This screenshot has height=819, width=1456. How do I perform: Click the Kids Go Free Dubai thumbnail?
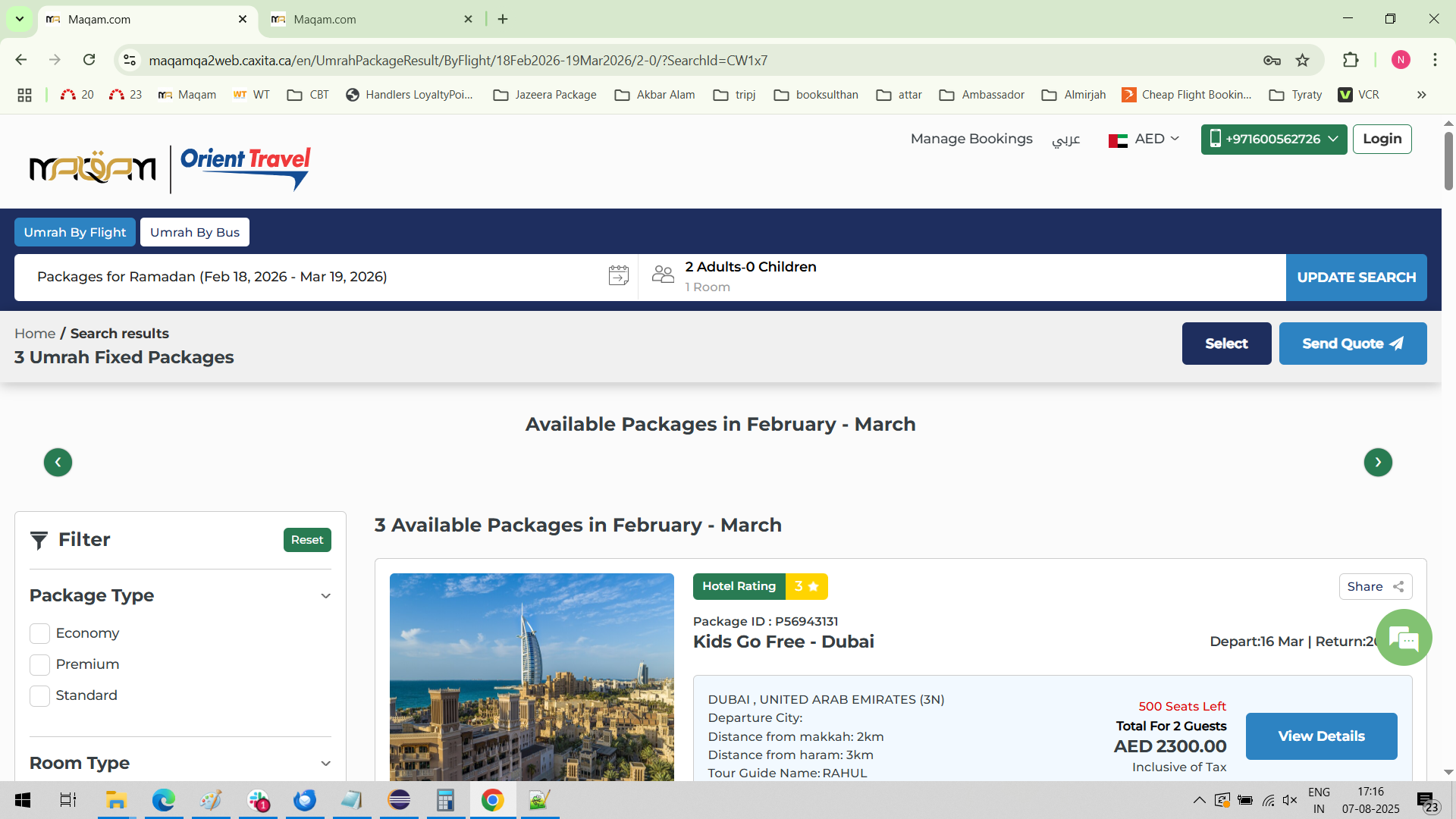coord(532,676)
